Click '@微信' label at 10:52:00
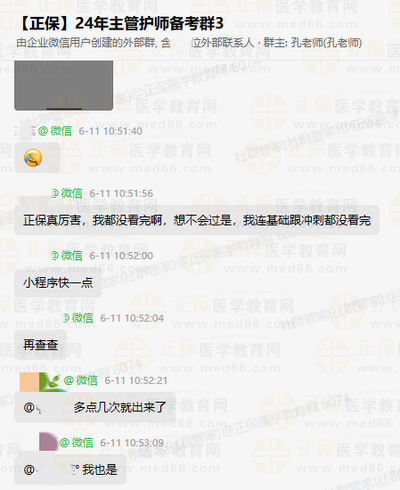Screen dimensions: 400x490 tap(66, 256)
